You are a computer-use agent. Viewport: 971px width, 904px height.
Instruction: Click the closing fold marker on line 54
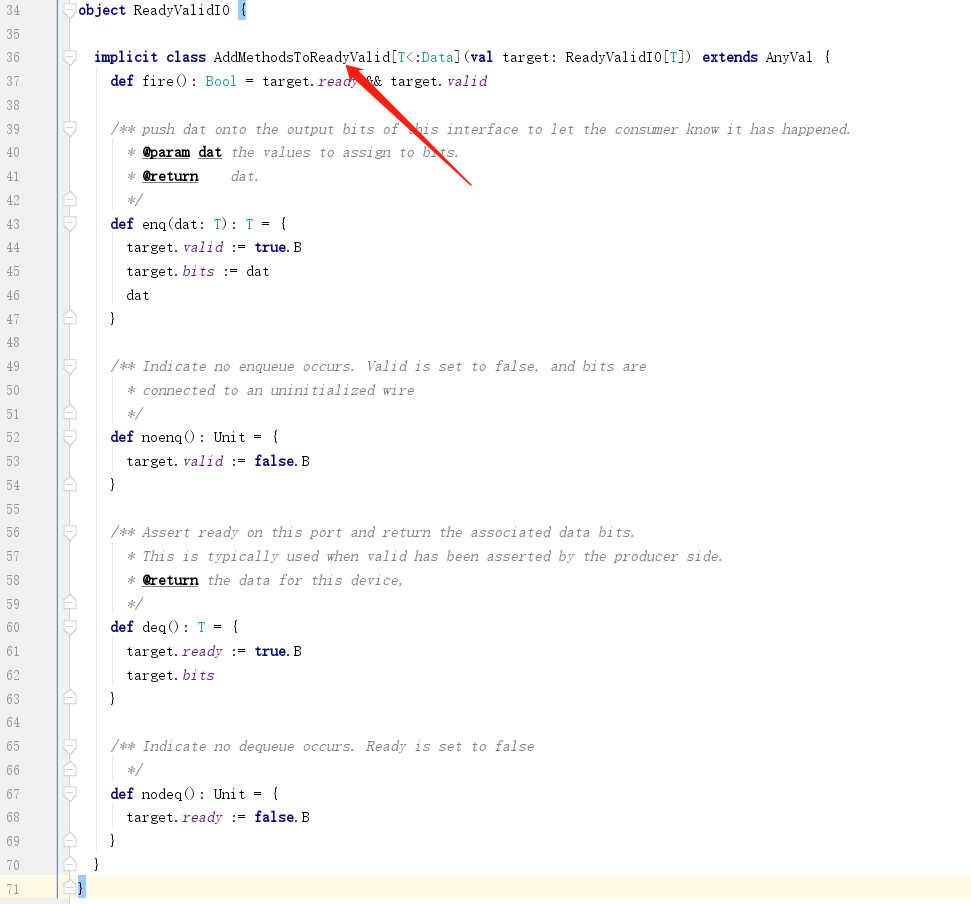69,484
